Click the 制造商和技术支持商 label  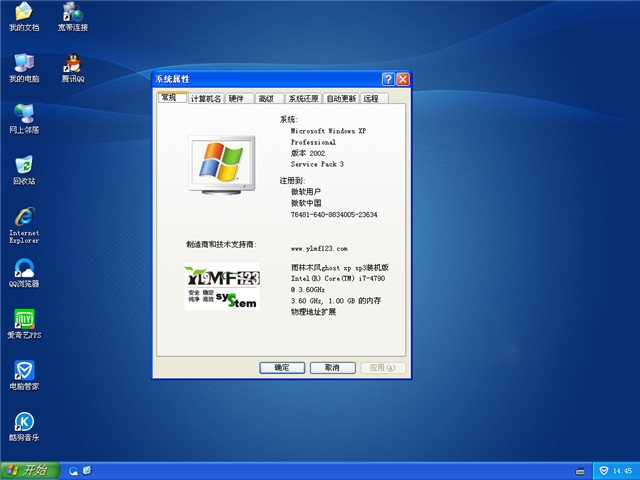(221, 244)
